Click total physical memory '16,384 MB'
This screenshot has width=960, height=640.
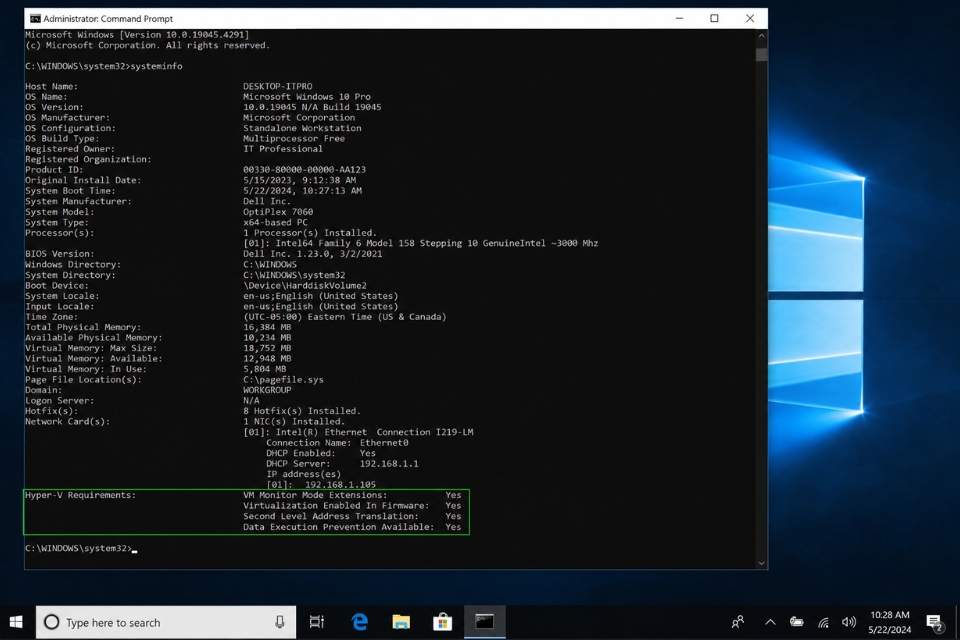pos(267,327)
